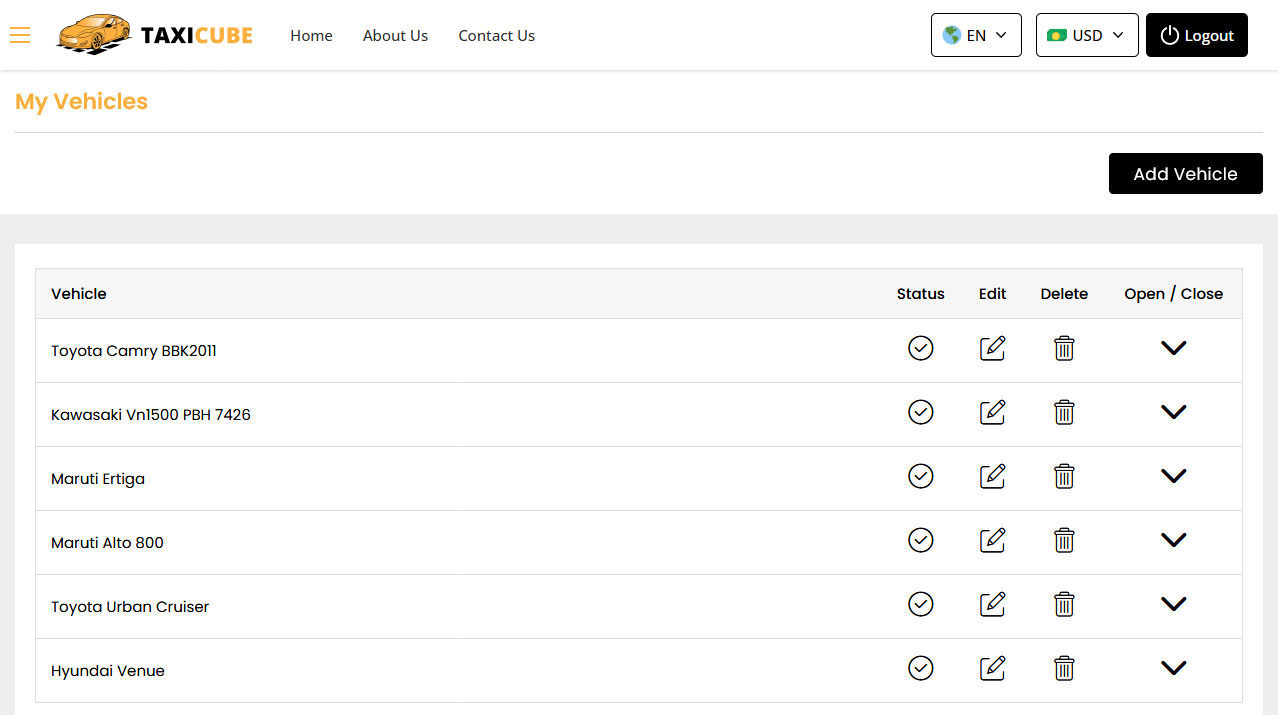
Task: Delete the Toyota Camry BBK2011 vehicle
Action: click(1064, 348)
